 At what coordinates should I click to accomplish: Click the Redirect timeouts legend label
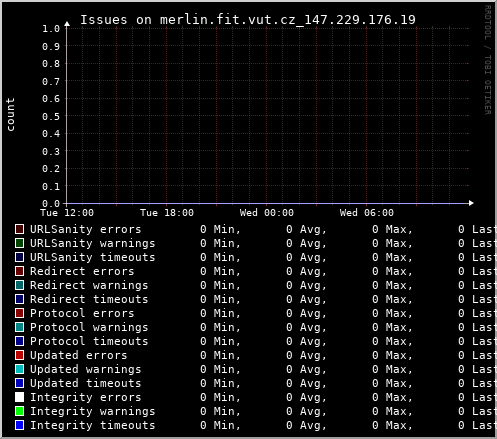pos(89,299)
